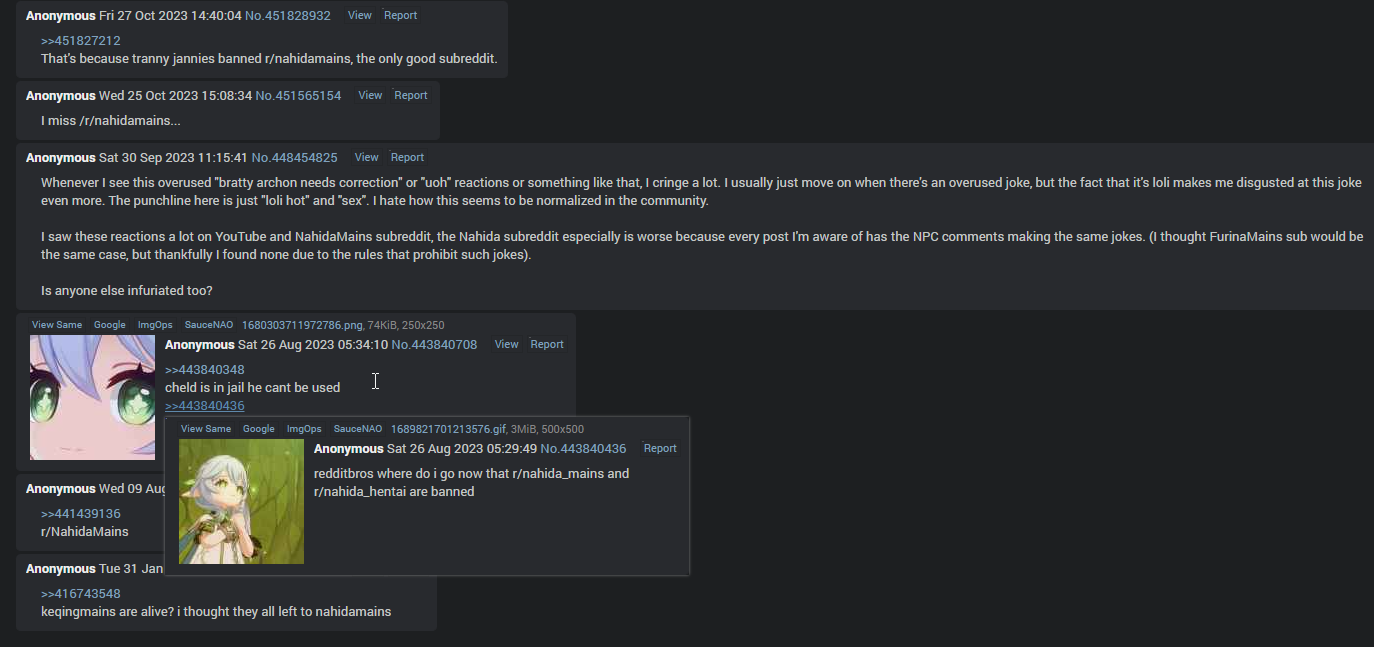Search the png image with Google
This screenshot has height=647, width=1374.
[110, 325]
